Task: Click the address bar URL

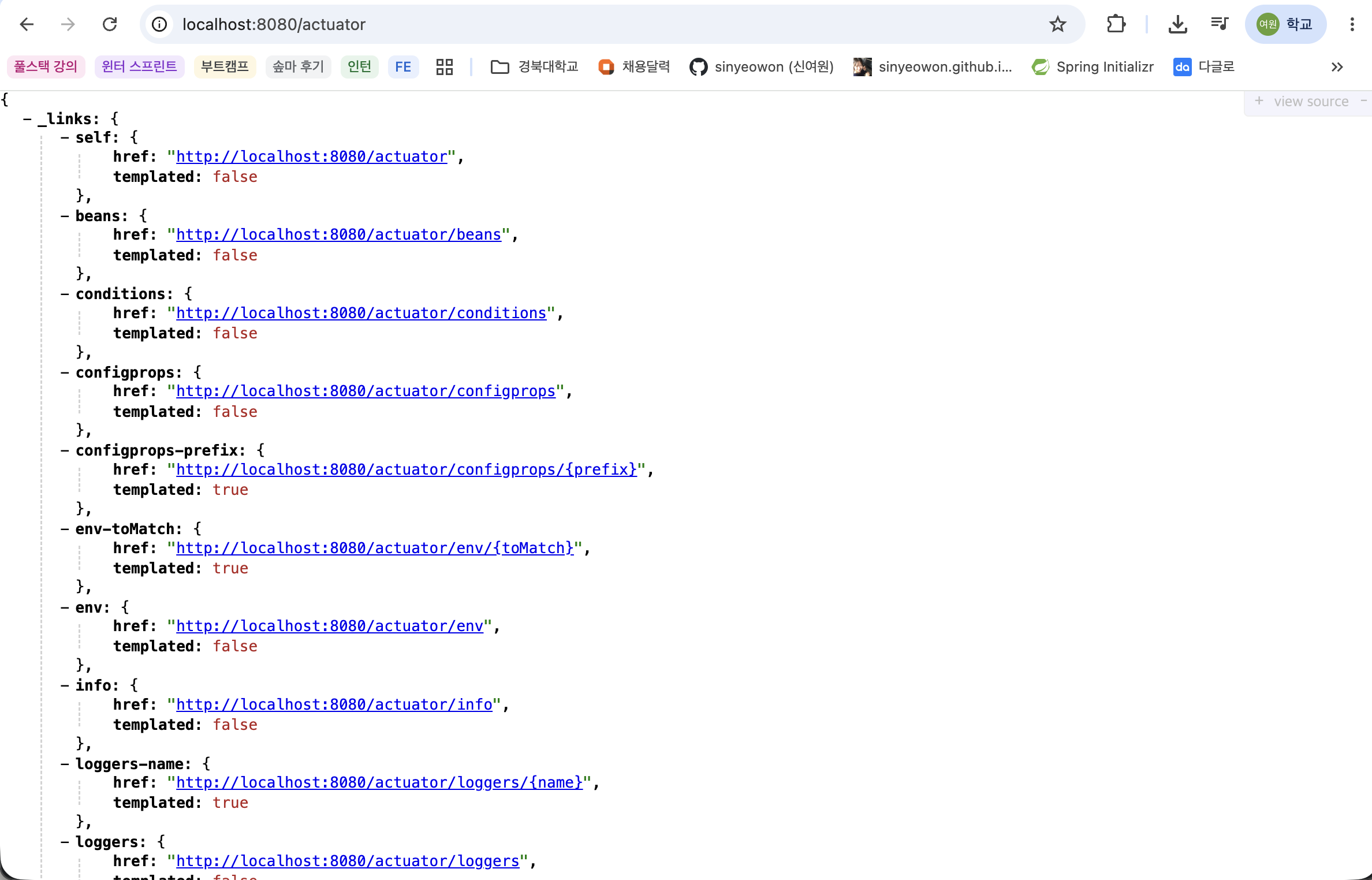Action: click(x=274, y=24)
